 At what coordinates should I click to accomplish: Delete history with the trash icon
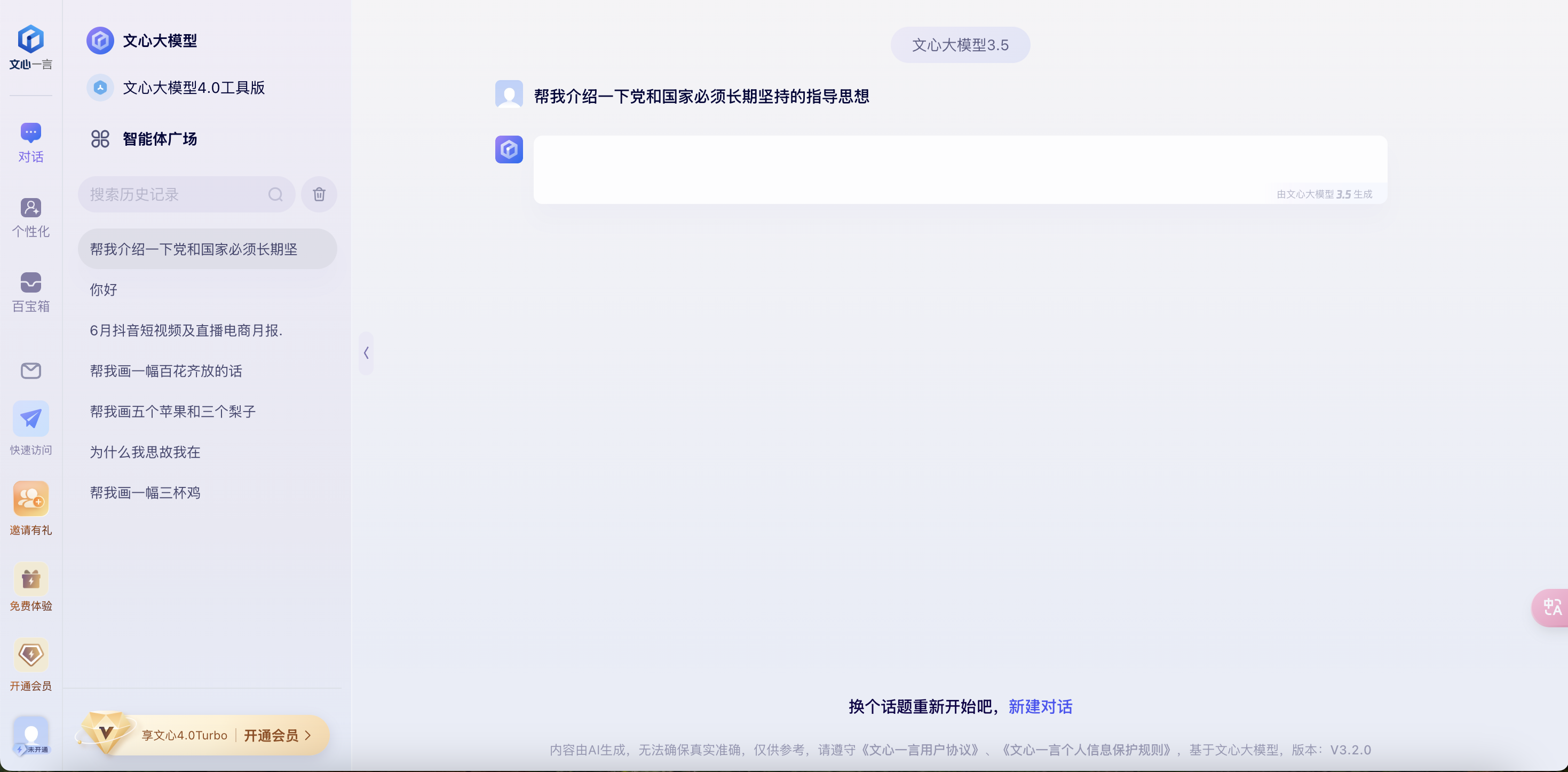(319, 194)
